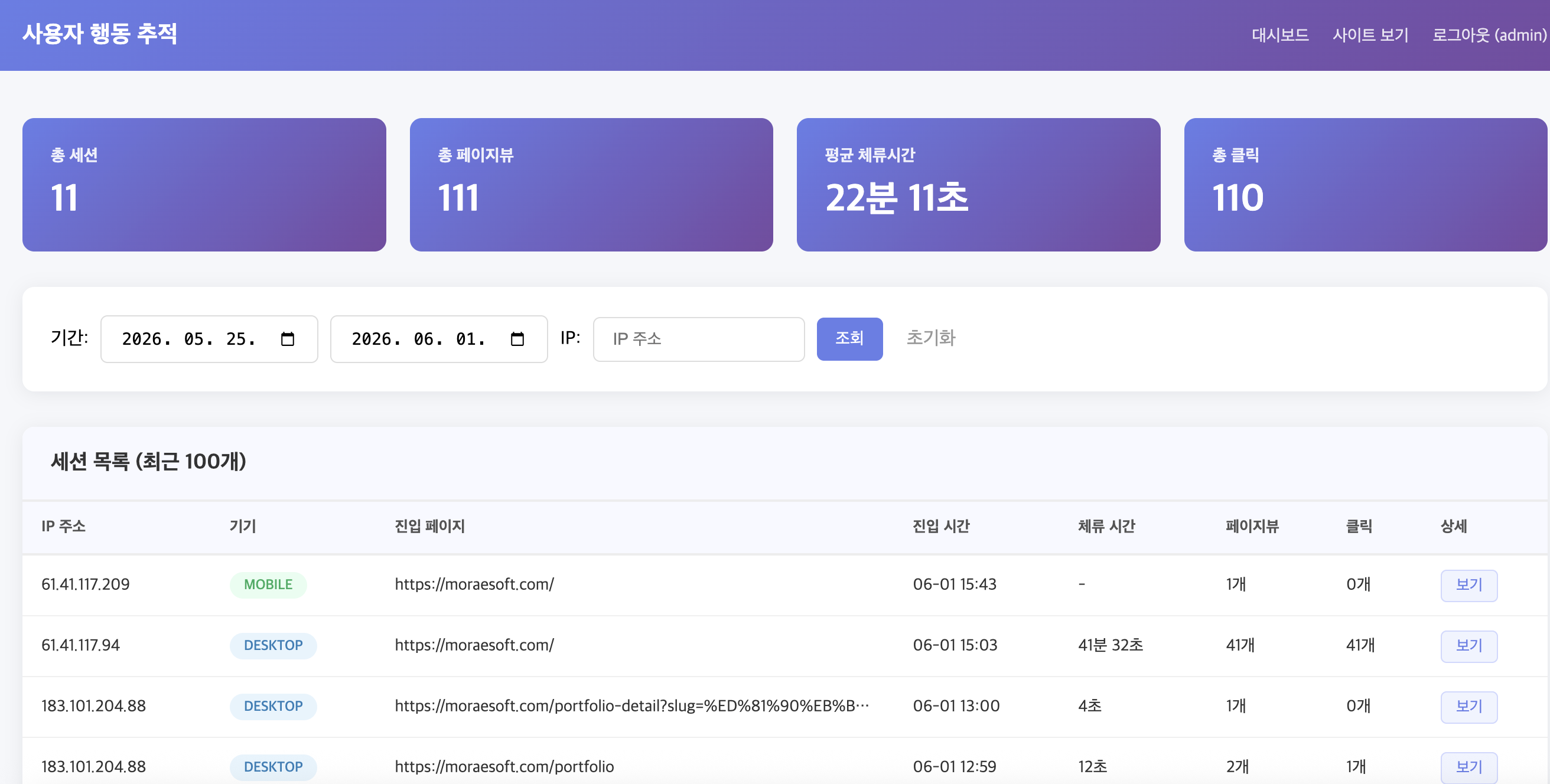Click the 기간: filter label

click(69, 338)
